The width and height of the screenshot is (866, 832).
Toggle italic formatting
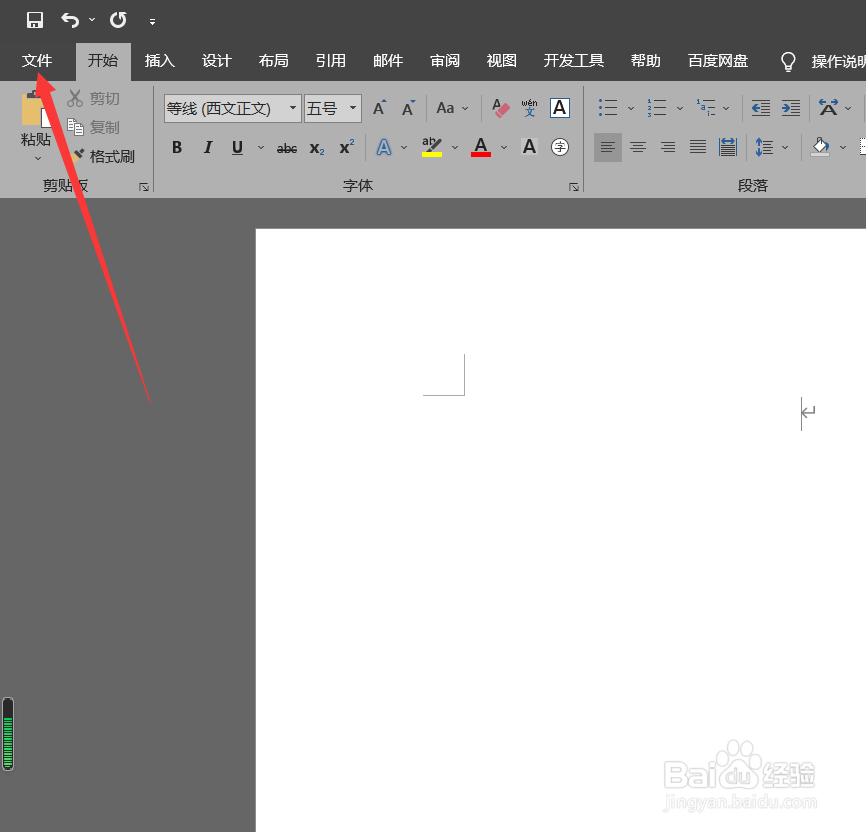pos(208,148)
